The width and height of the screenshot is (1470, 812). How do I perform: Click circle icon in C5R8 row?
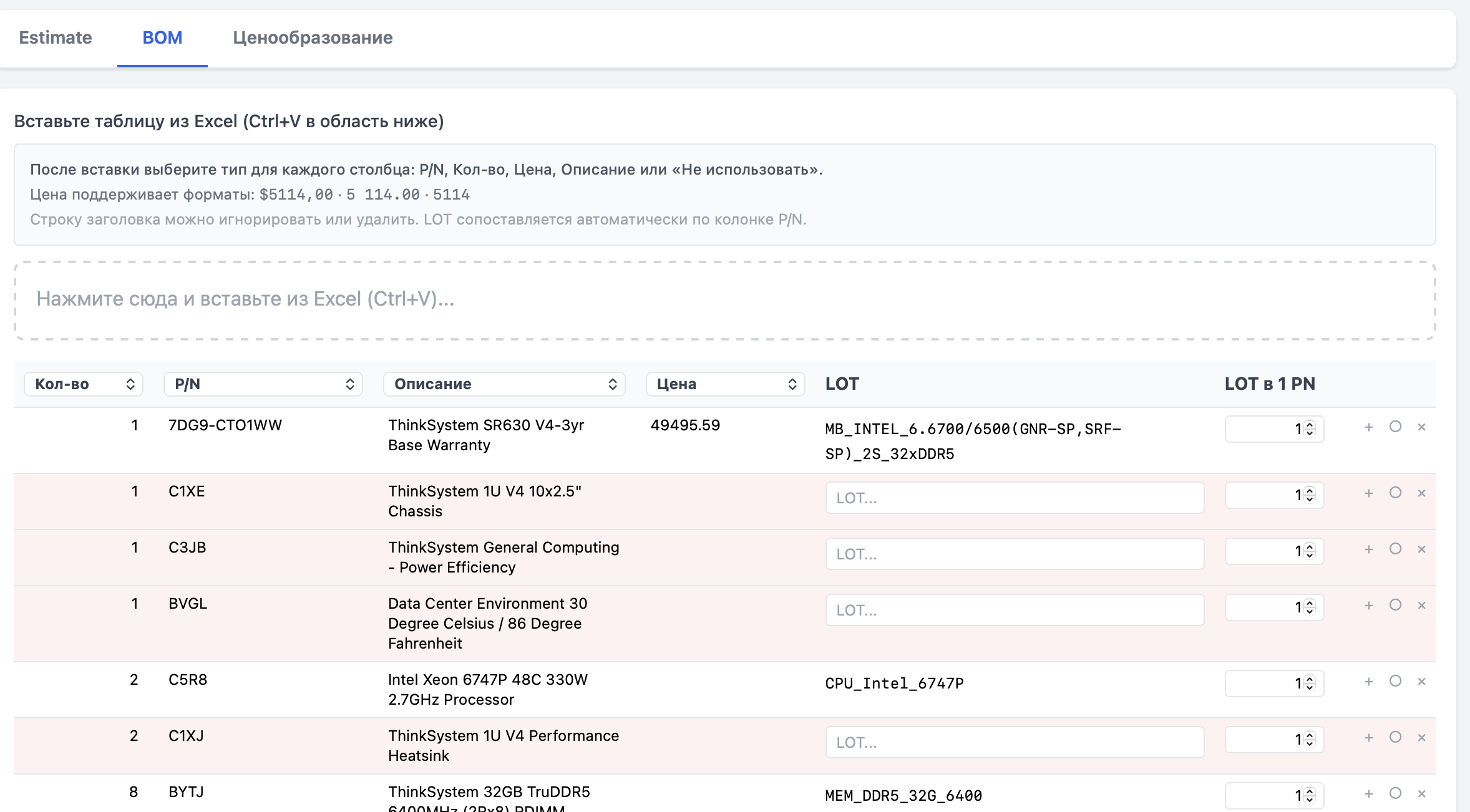click(x=1395, y=681)
